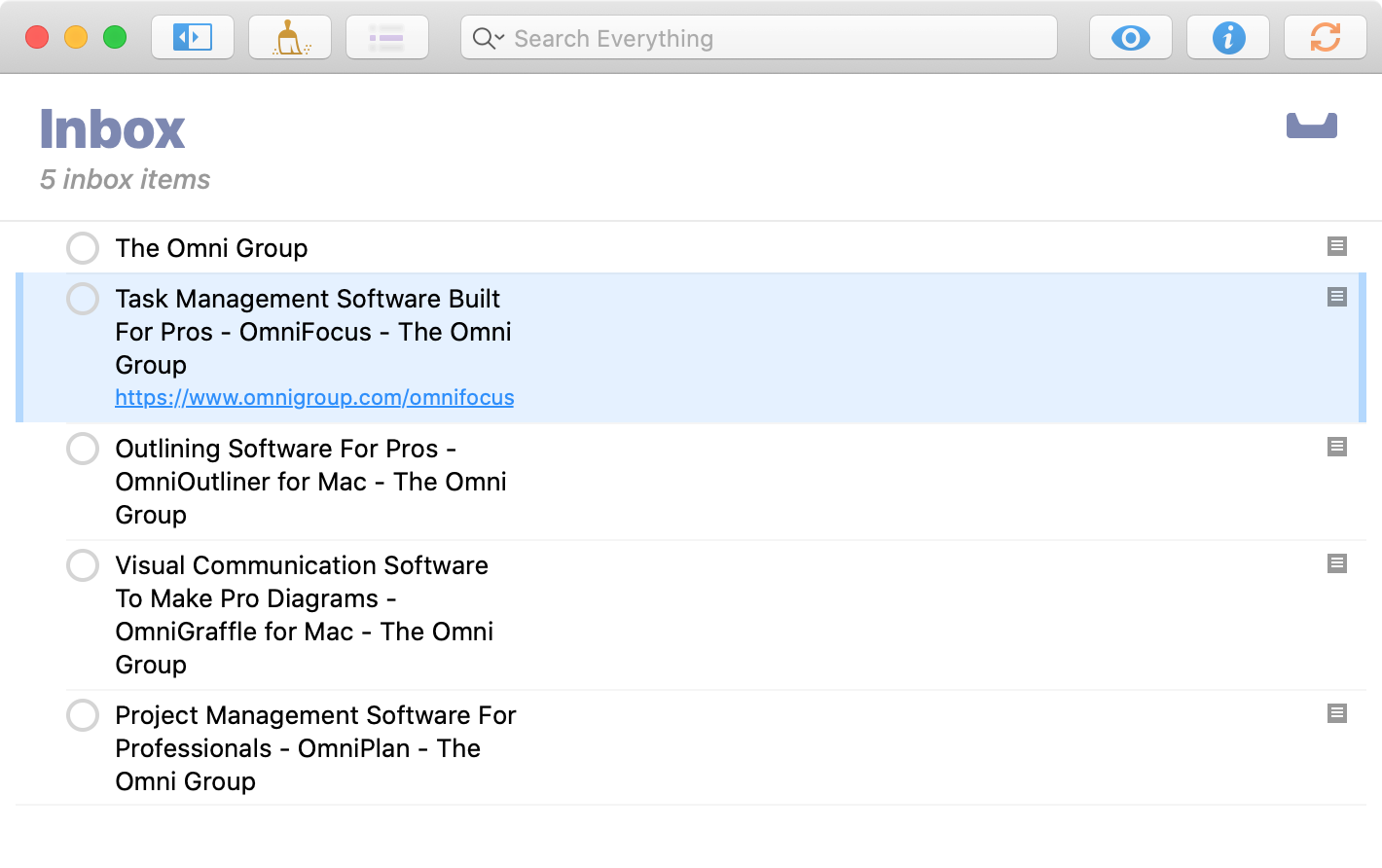This screenshot has width=1382, height=868.
Task: Select Task Management Software Built For Pros title
Action: 313,332
